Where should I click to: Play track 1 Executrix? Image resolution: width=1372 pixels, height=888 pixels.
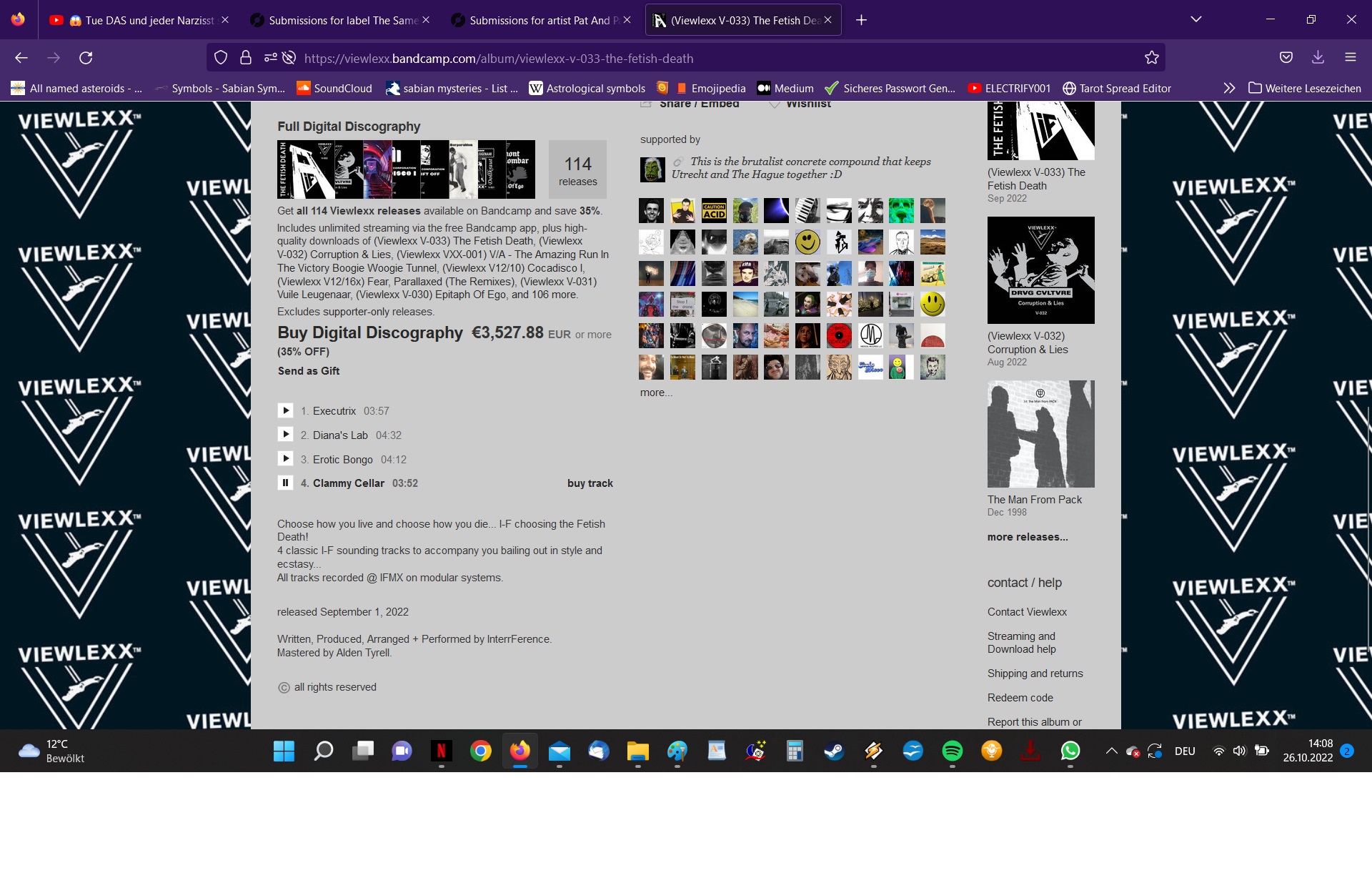(x=285, y=410)
